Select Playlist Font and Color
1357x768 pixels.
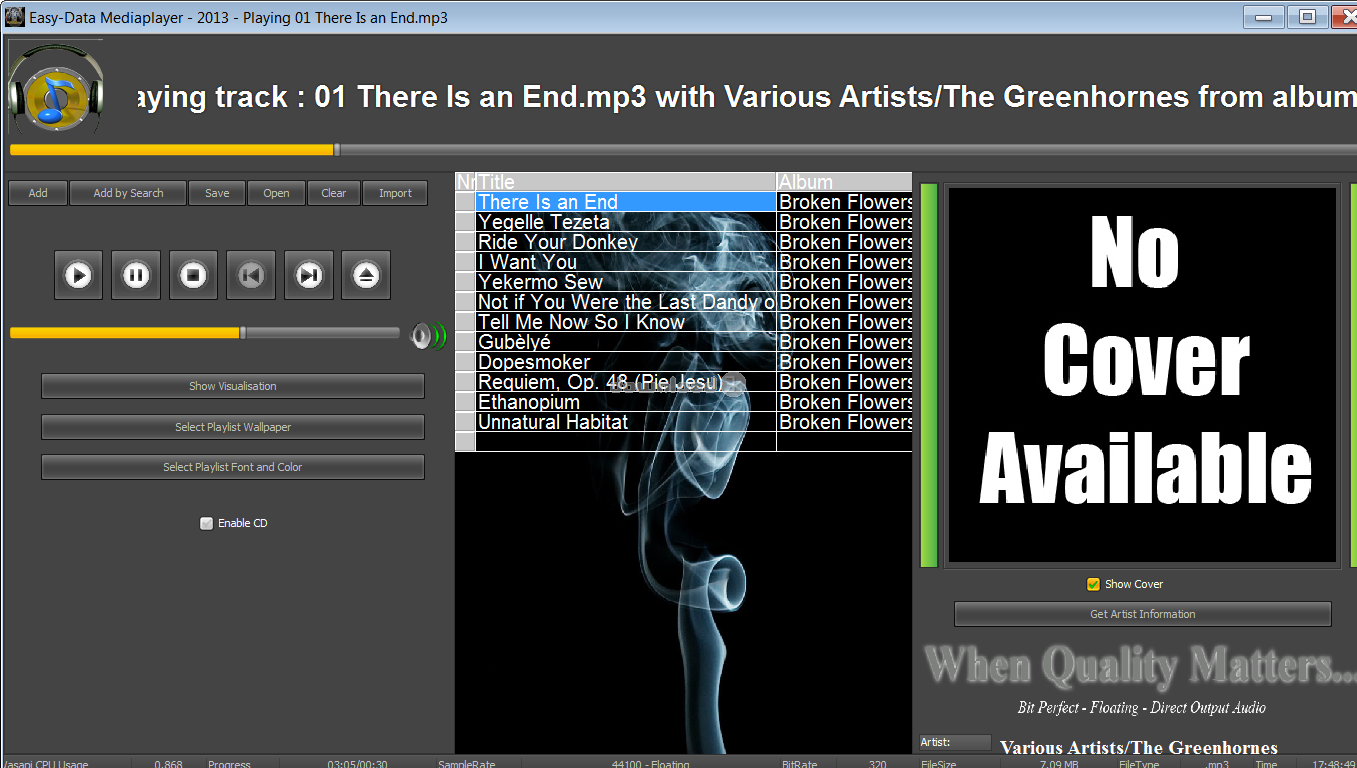click(233, 467)
